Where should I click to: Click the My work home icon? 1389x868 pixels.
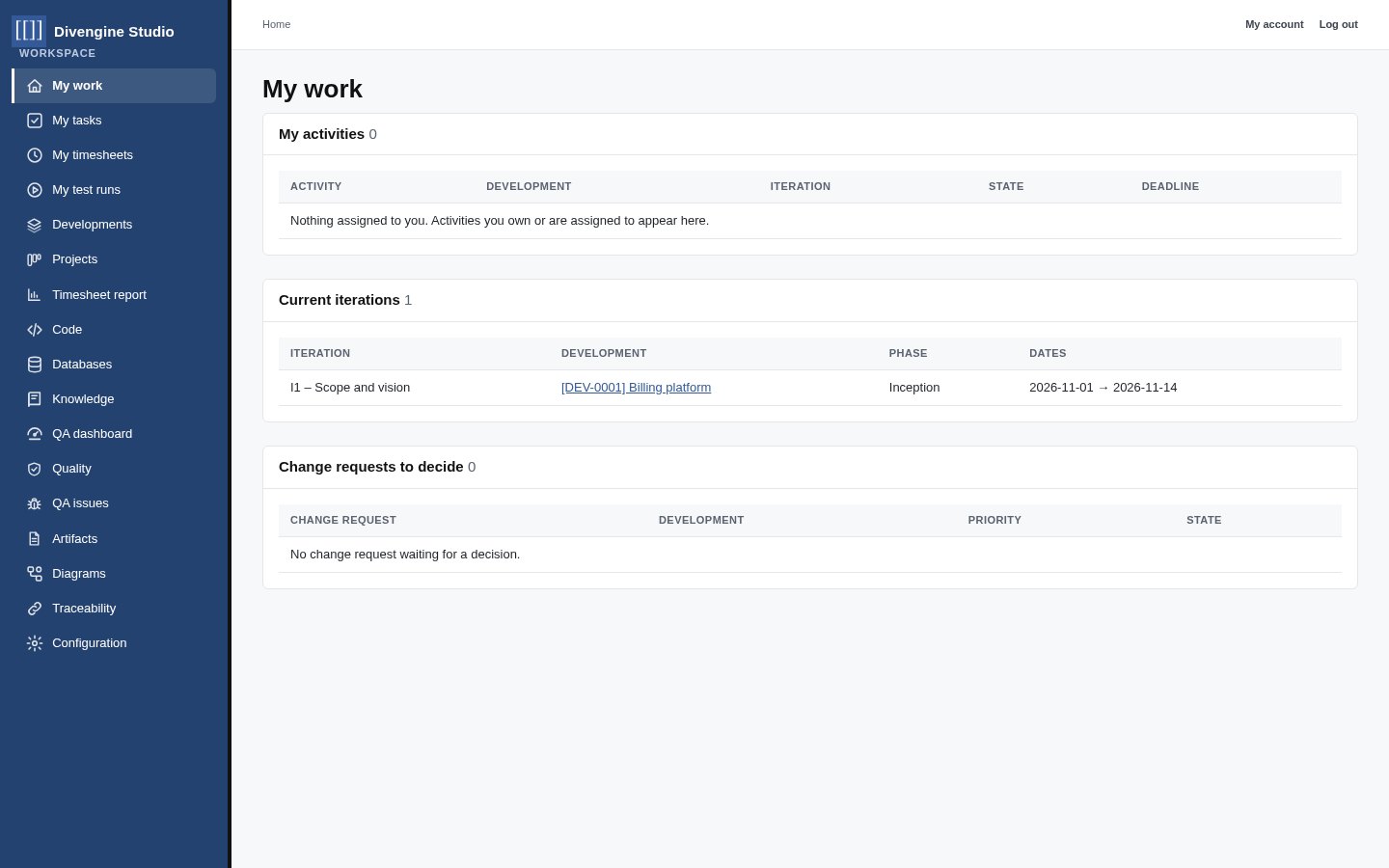[35, 86]
